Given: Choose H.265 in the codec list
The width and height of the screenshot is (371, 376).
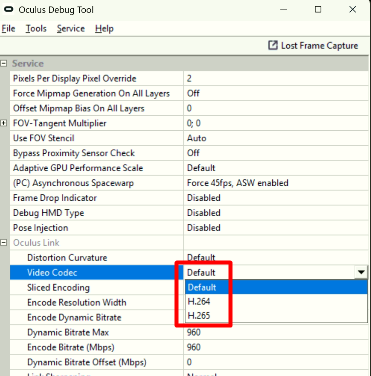Looking at the screenshot, I should click(x=276, y=315).
